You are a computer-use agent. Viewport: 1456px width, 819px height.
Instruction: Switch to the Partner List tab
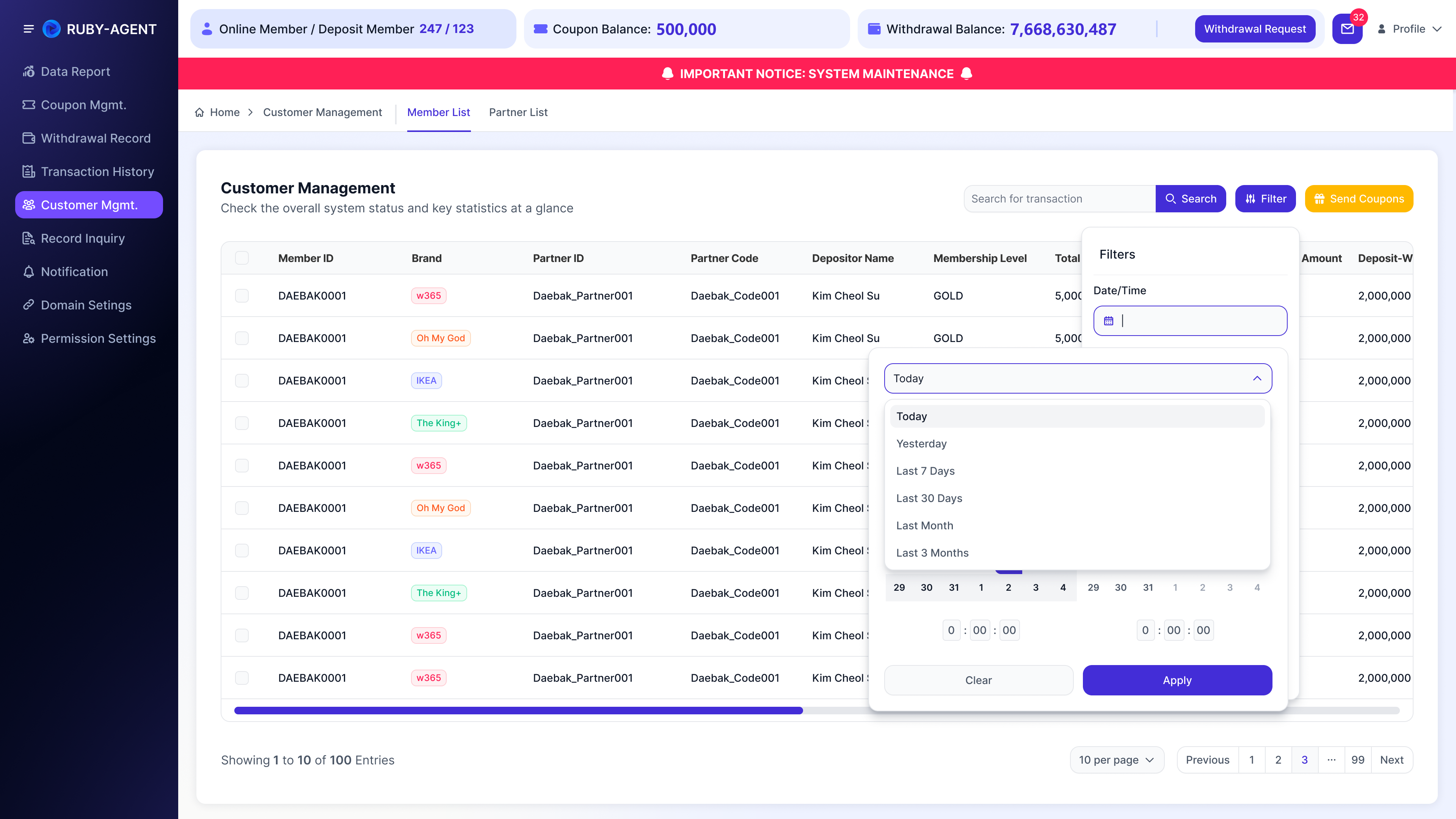click(518, 113)
